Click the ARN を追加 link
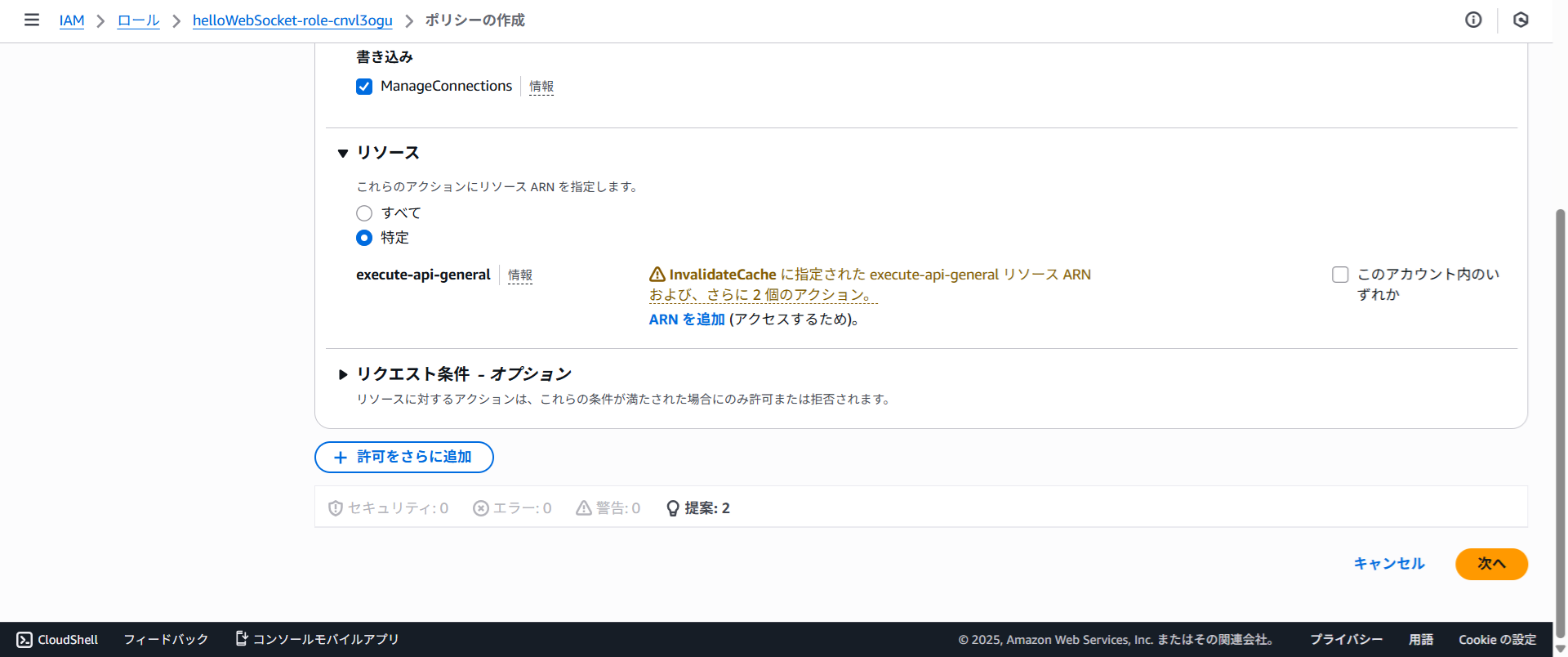Image resolution: width=1568 pixels, height=657 pixels. (687, 320)
